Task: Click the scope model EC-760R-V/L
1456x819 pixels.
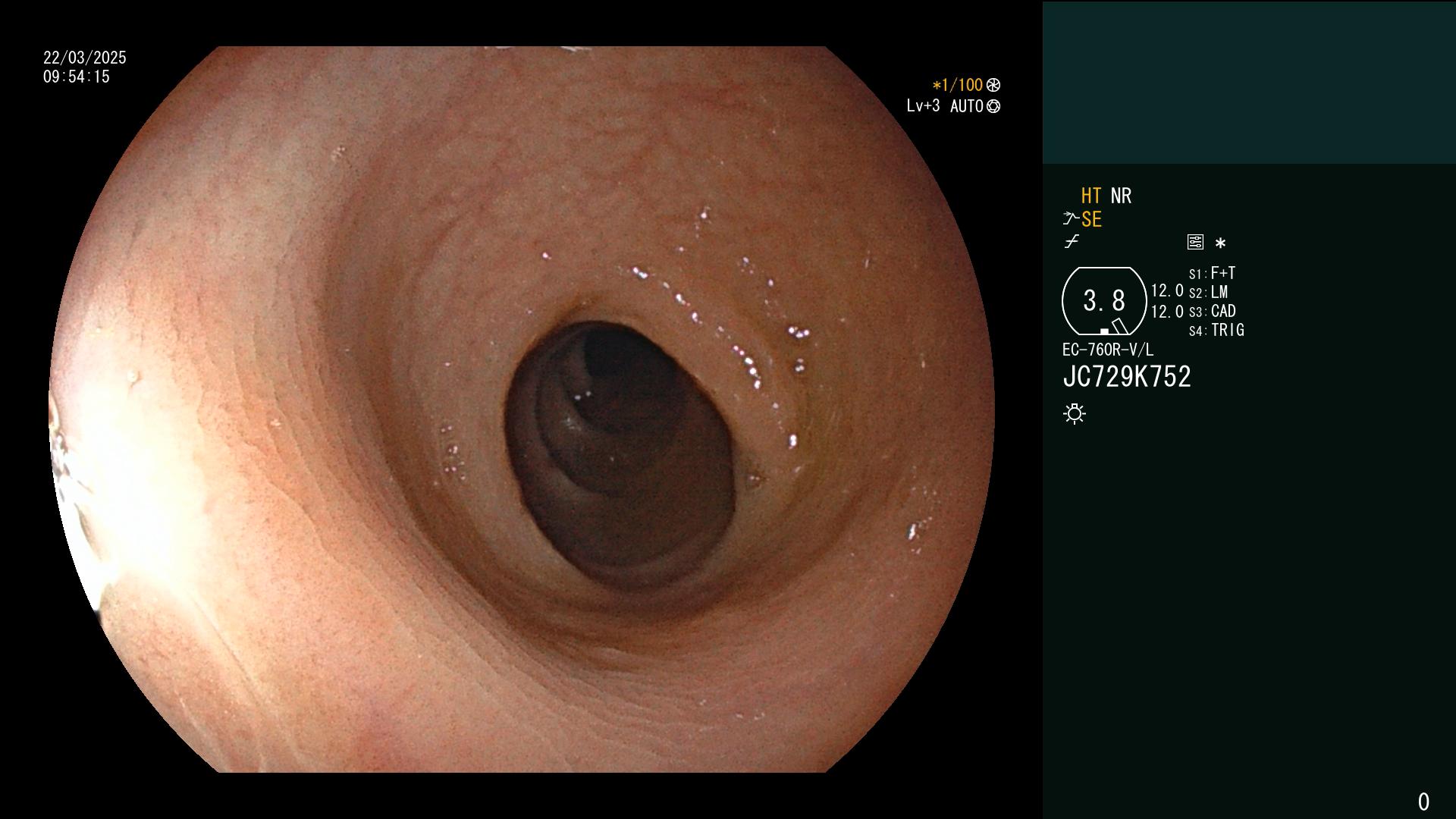Action: [x=1108, y=350]
